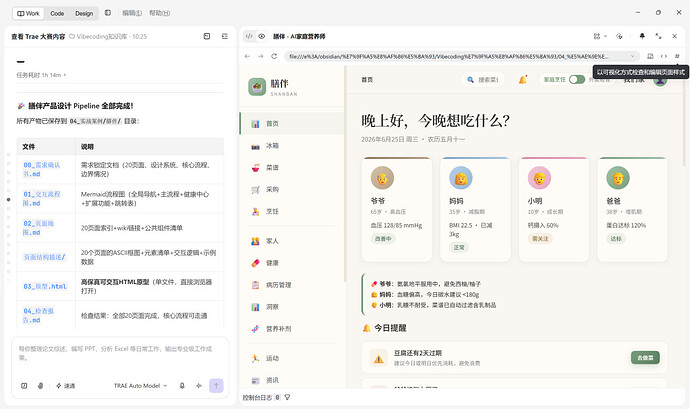Open the screenshot capture dropdown
Viewport: 690px width, 409px height.
600,36
